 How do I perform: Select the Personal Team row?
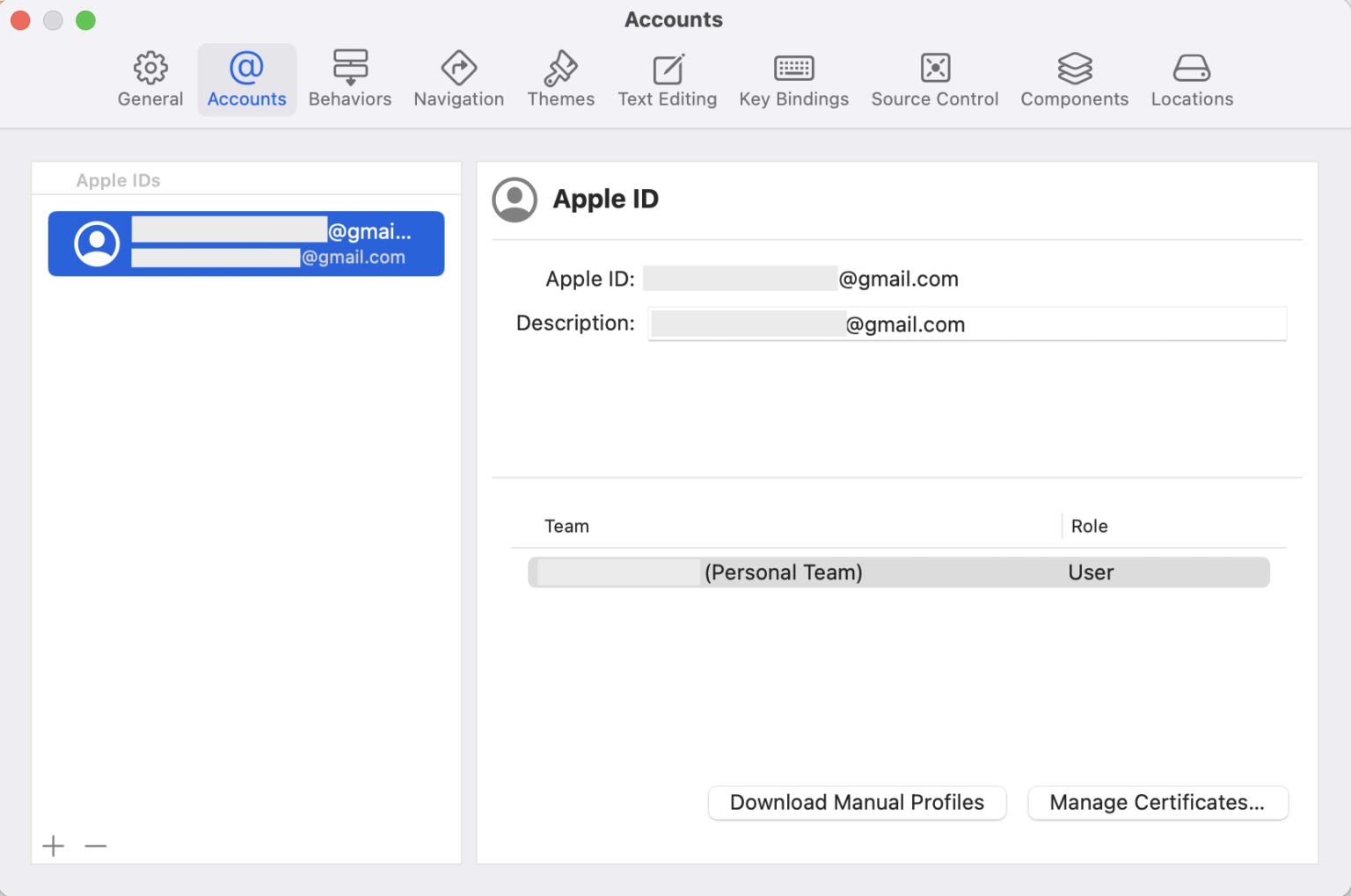tap(898, 572)
